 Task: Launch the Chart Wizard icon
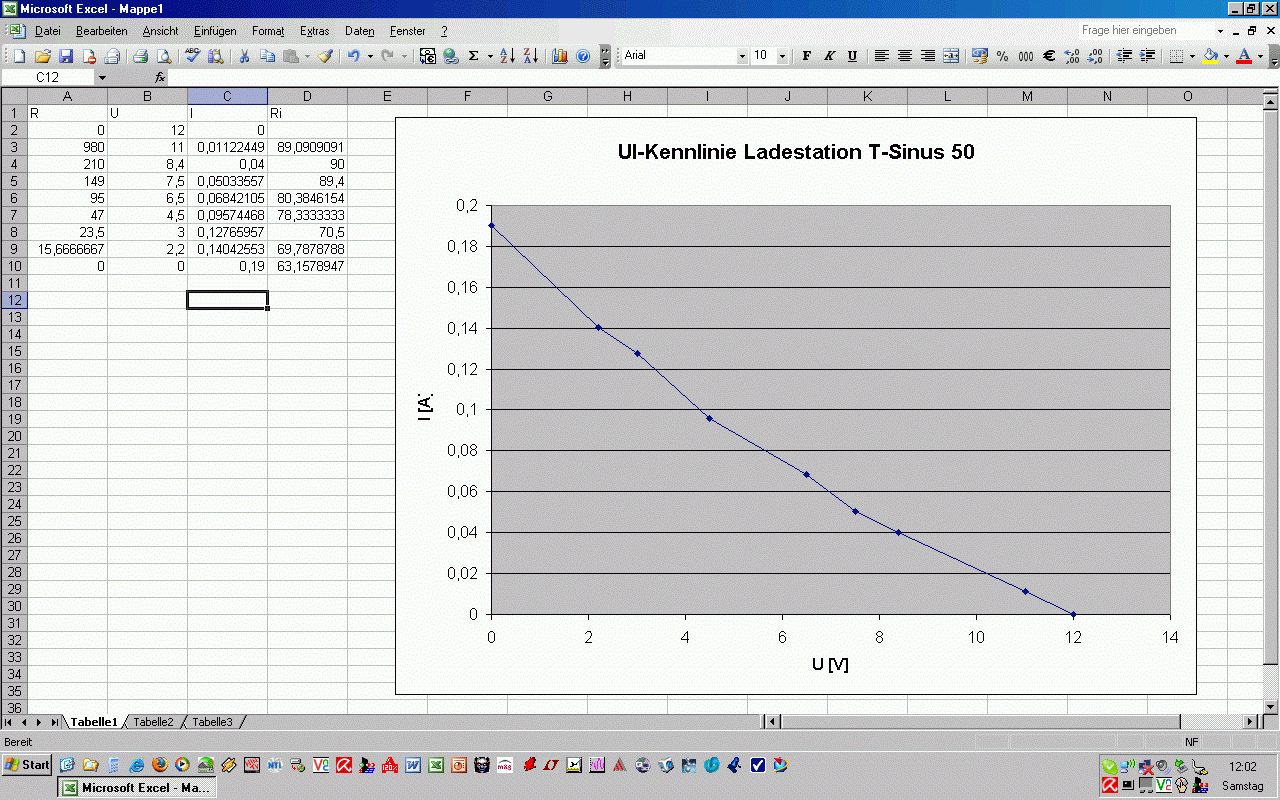pyautogui.click(x=559, y=56)
